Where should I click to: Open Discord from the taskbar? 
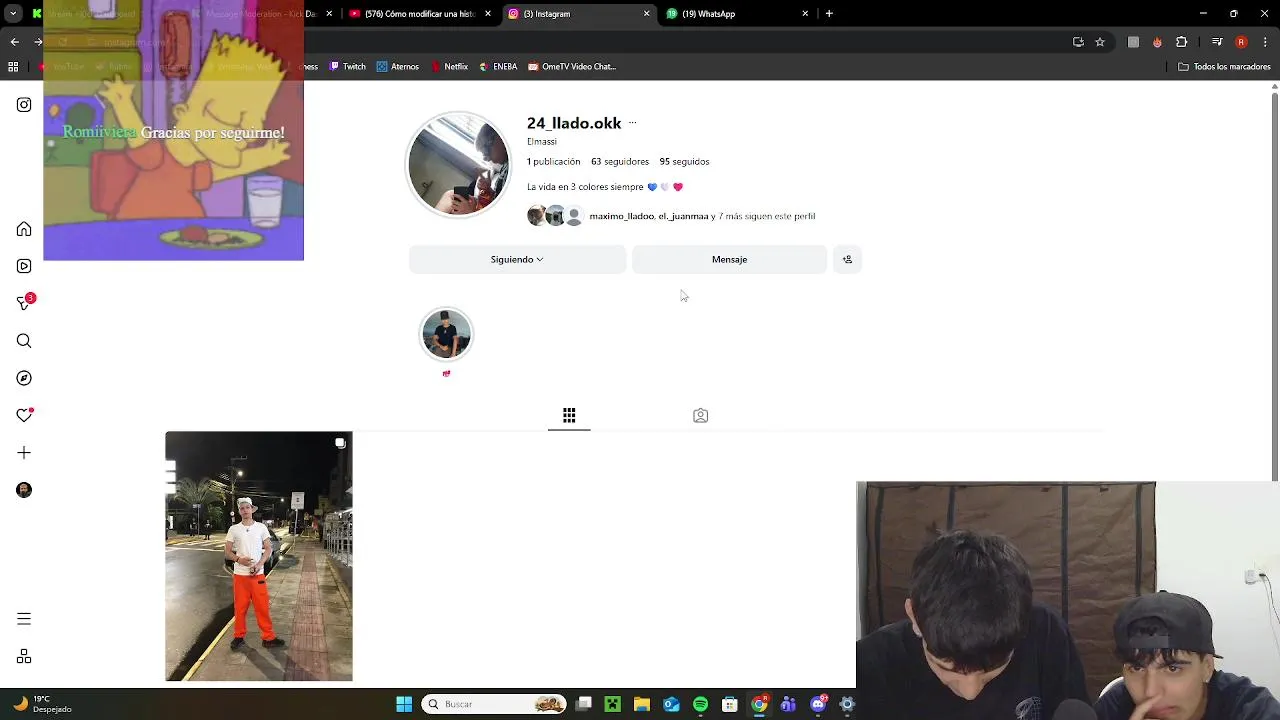point(818,704)
